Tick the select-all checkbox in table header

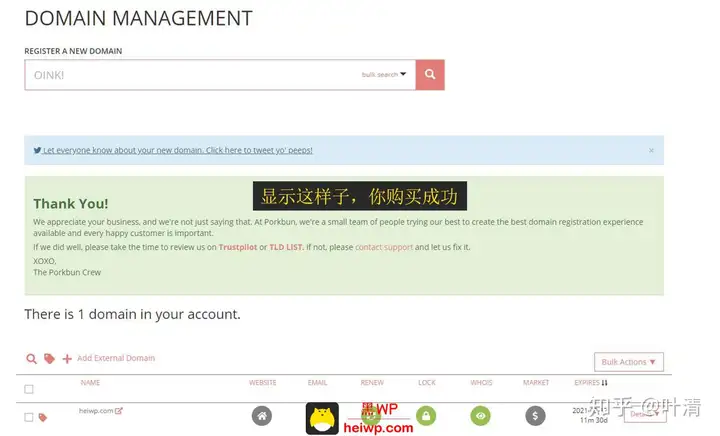[x=29, y=389]
